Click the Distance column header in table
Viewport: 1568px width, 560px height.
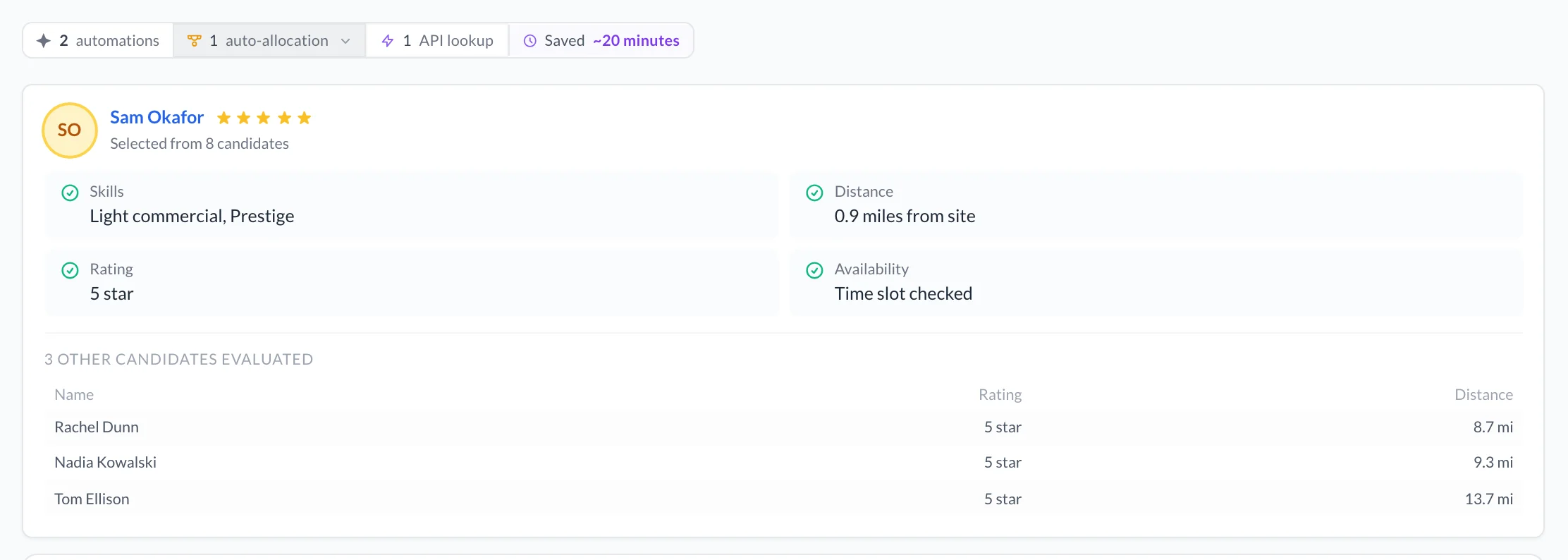click(x=1483, y=394)
